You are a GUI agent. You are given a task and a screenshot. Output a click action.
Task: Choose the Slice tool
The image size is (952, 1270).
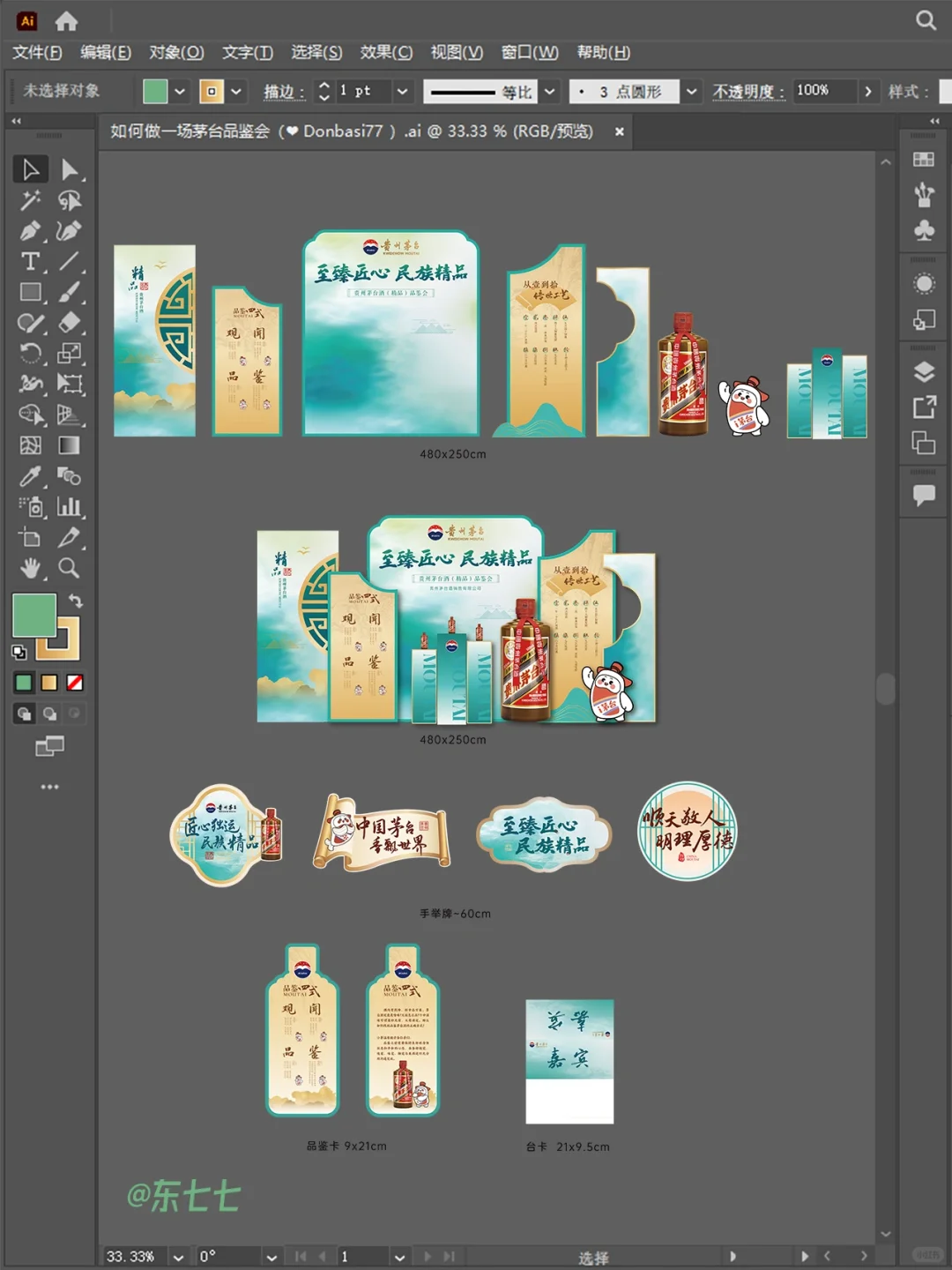point(69,537)
